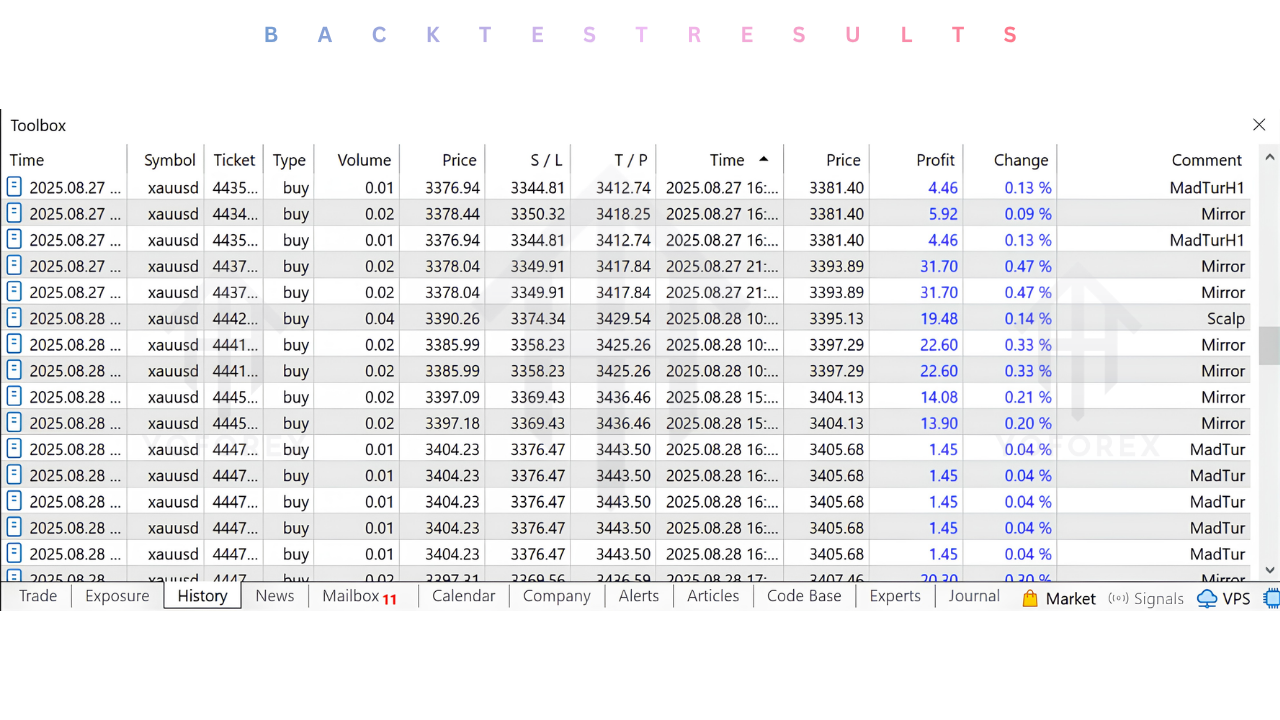Switch to the Trade tab

pos(38,596)
